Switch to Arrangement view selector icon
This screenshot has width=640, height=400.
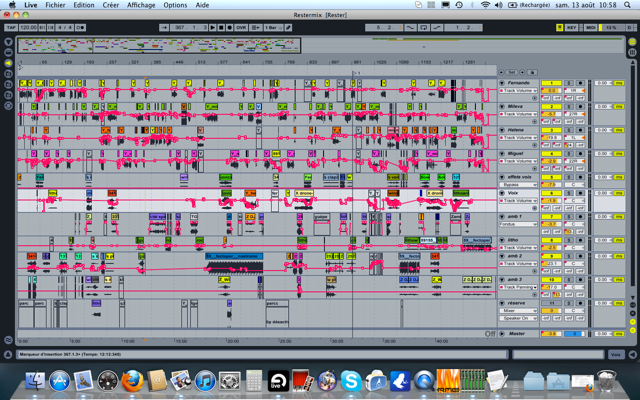click(632, 42)
